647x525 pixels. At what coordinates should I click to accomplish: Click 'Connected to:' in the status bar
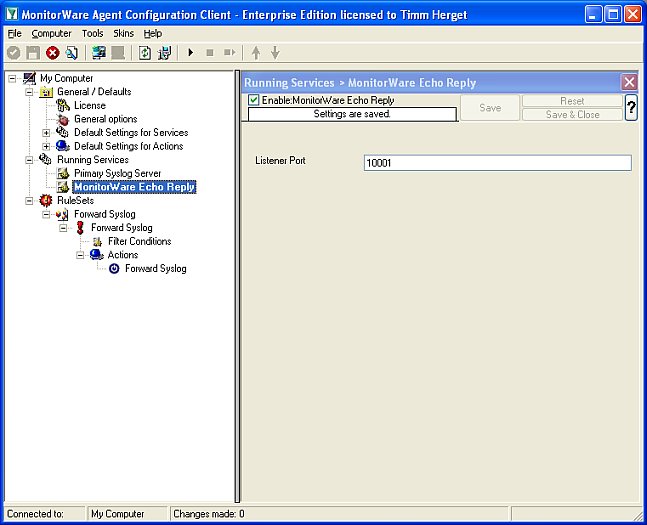click(x=35, y=514)
